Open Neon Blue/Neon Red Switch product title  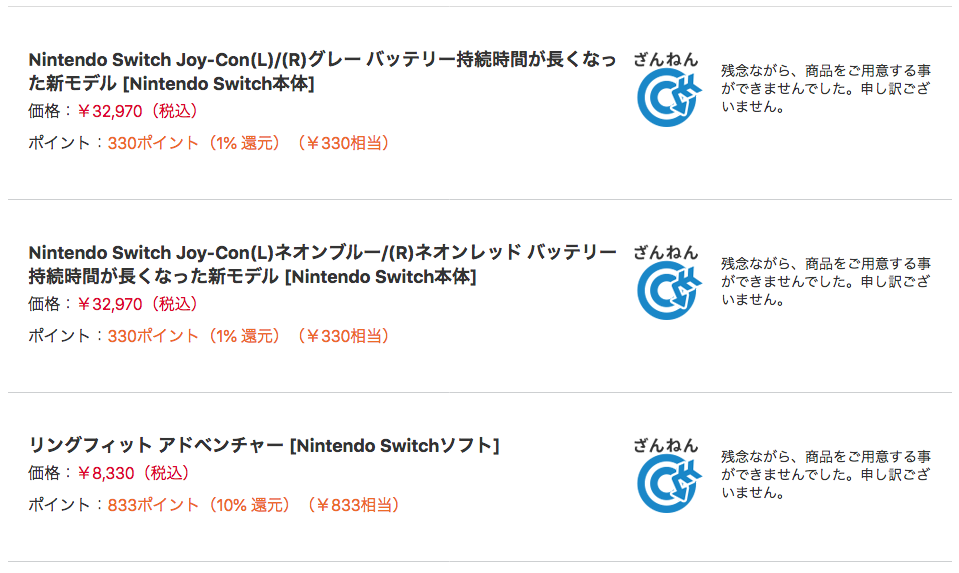click(x=322, y=264)
